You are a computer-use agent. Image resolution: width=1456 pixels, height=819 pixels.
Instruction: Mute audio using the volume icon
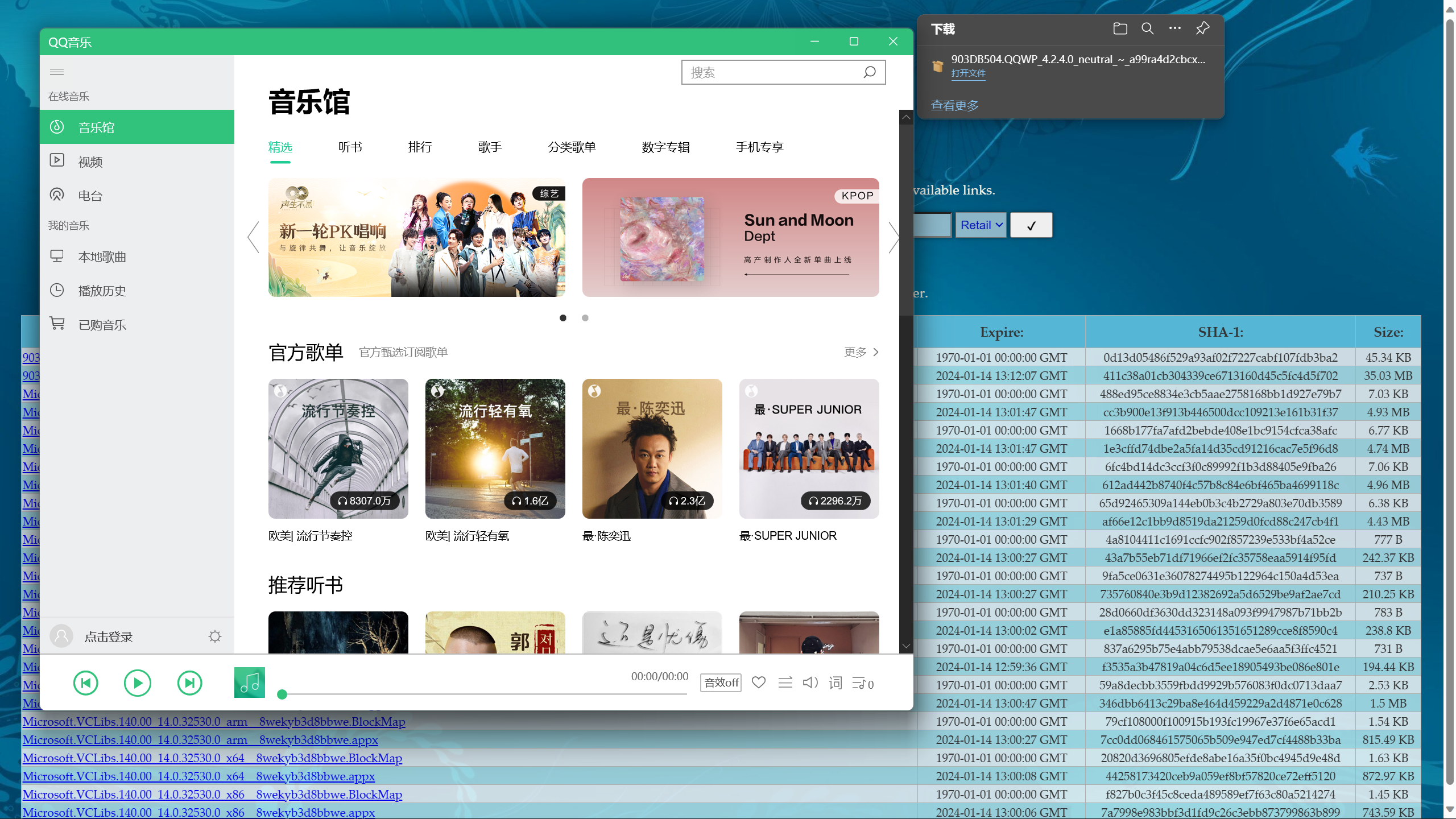pos(809,682)
